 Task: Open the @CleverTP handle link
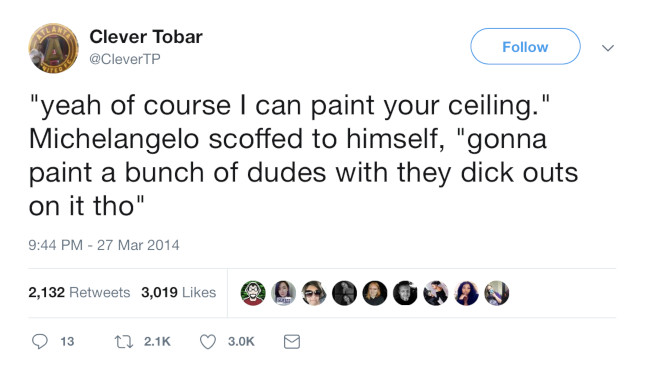point(125,59)
